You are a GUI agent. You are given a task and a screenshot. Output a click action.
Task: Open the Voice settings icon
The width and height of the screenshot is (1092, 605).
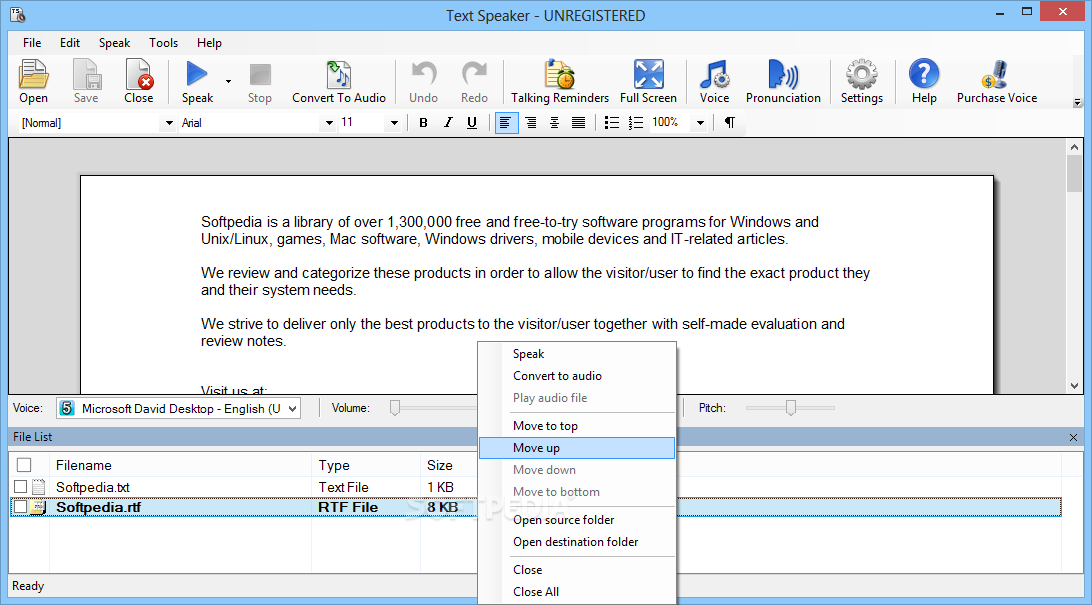coord(714,76)
